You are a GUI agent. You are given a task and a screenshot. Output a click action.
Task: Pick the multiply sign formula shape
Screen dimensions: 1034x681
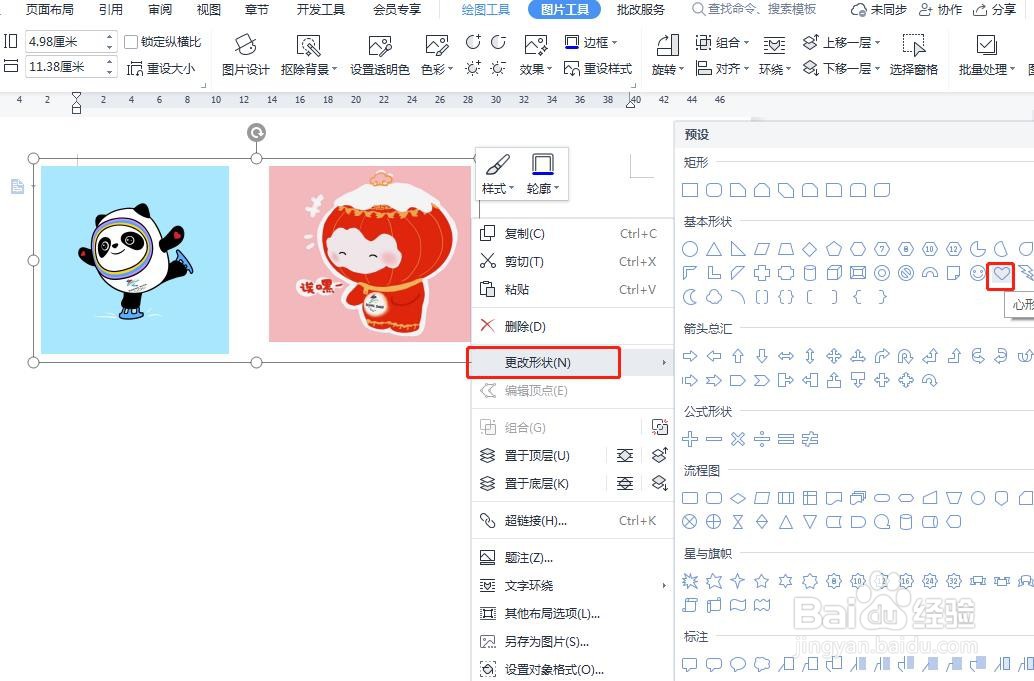click(738, 438)
